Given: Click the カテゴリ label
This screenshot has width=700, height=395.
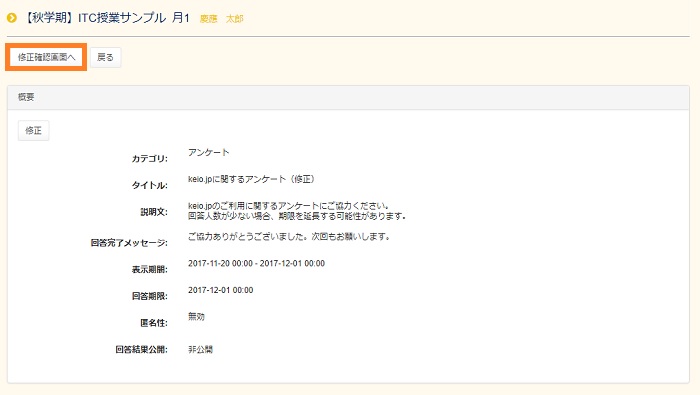Looking at the screenshot, I should tap(150, 158).
